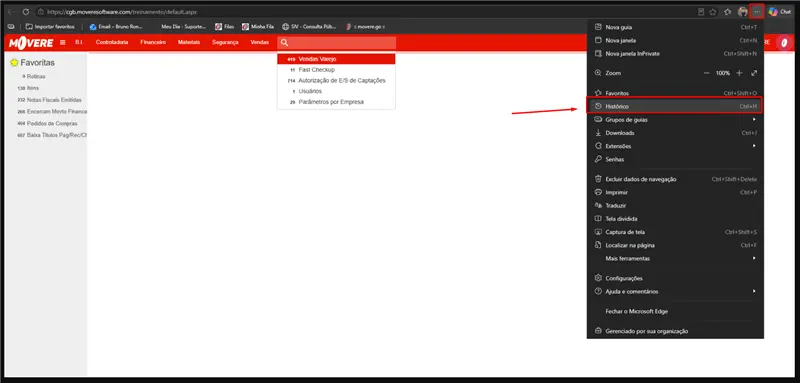Select Fast Checkup search result
The image size is (800, 383).
click(336, 70)
